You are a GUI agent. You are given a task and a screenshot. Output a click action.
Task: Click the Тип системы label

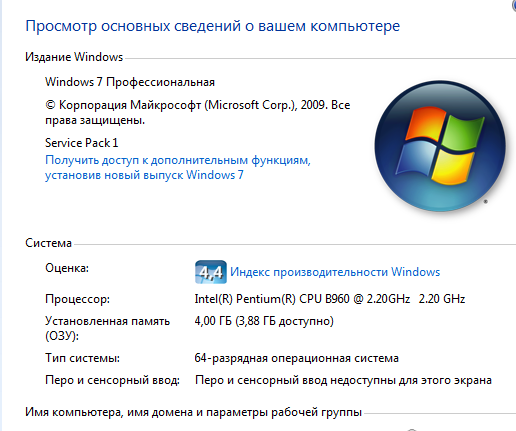click(x=82, y=358)
